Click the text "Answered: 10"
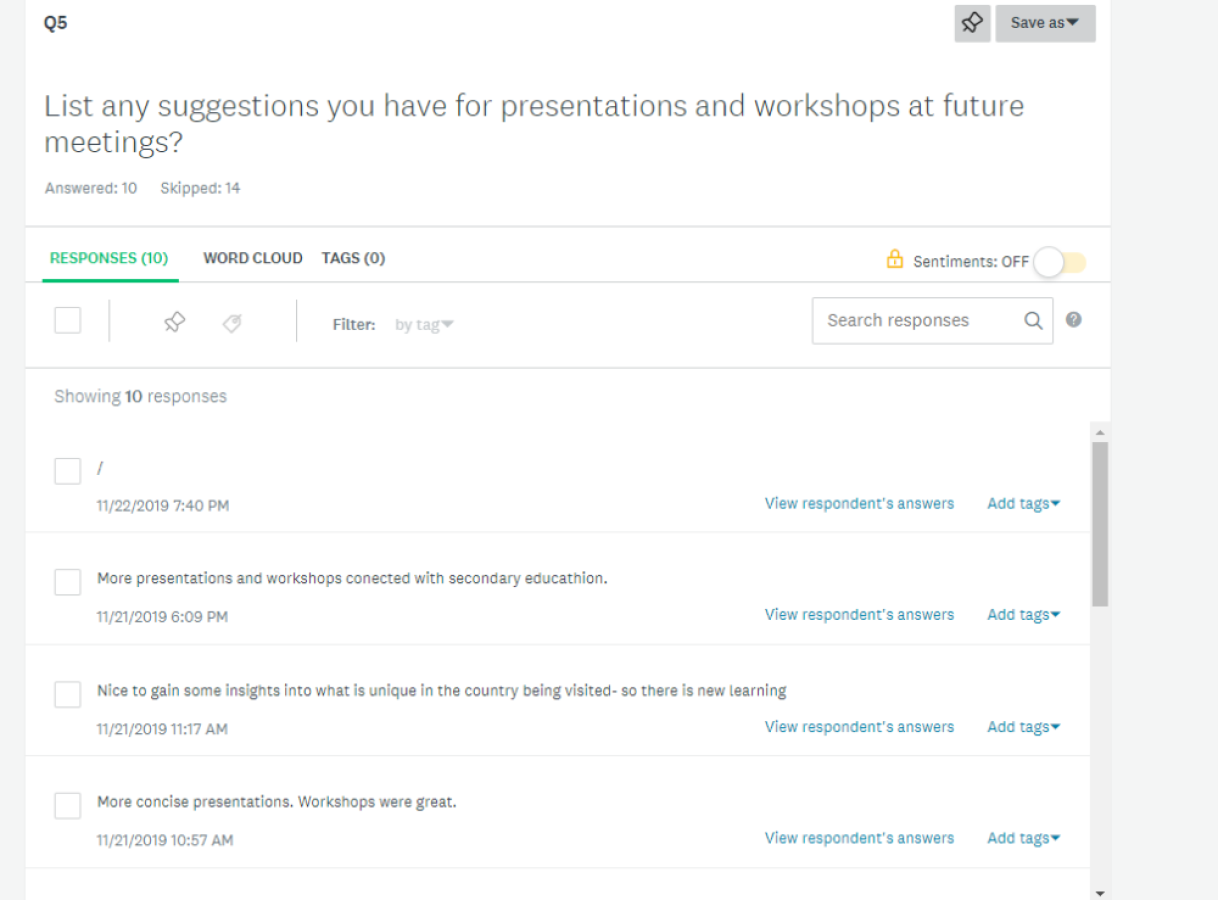Image resolution: width=1218 pixels, height=900 pixels. 91,188
